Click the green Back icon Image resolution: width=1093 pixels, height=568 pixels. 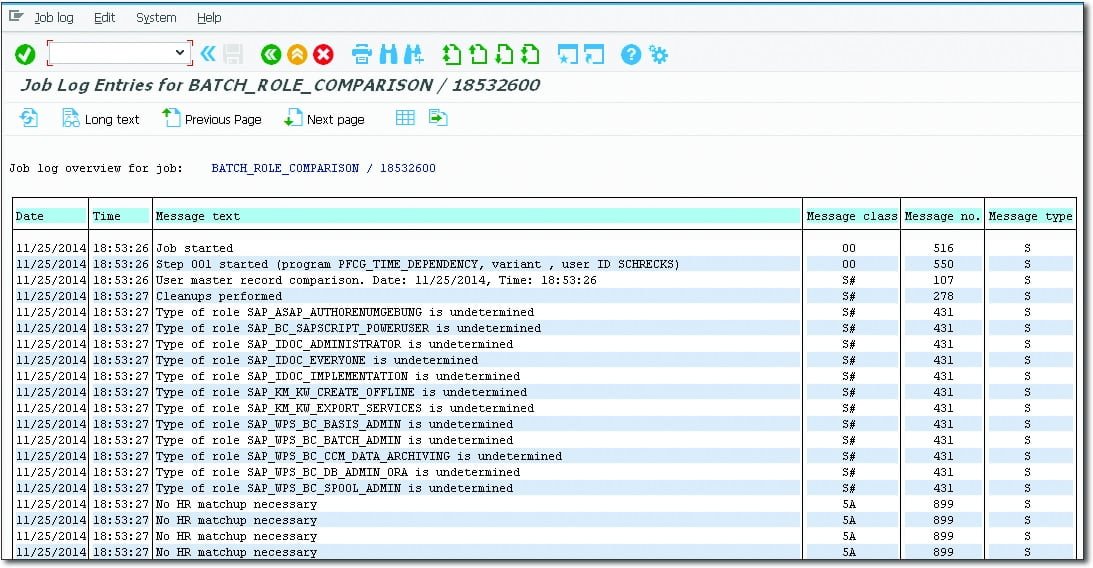(271, 54)
